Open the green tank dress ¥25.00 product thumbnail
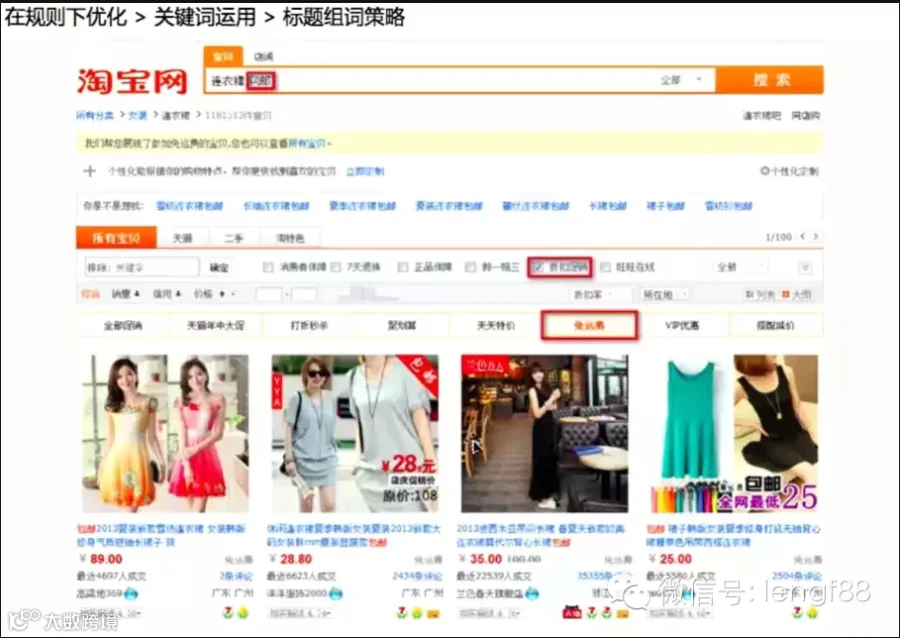Screen dimensions: 900x638 tap(734, 434)
